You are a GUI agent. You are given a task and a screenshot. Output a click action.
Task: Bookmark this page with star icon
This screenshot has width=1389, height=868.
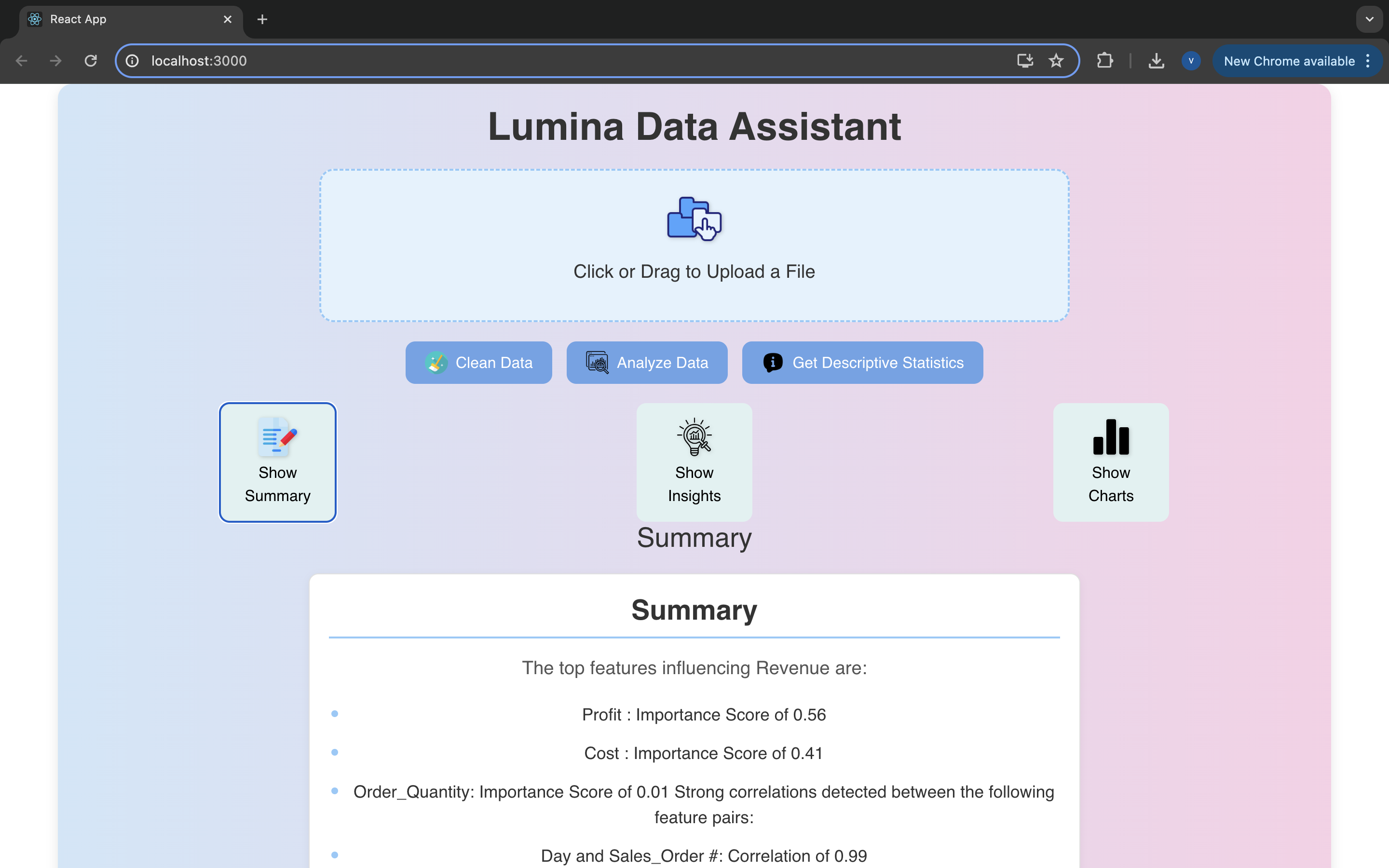[x=1056, y=61]
